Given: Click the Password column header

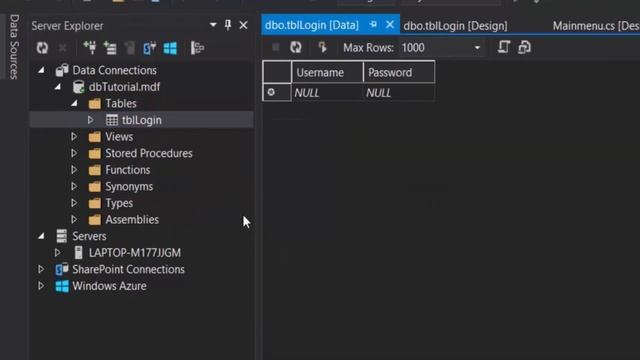Looking at the screenshot, I should [x=399, y=72].
